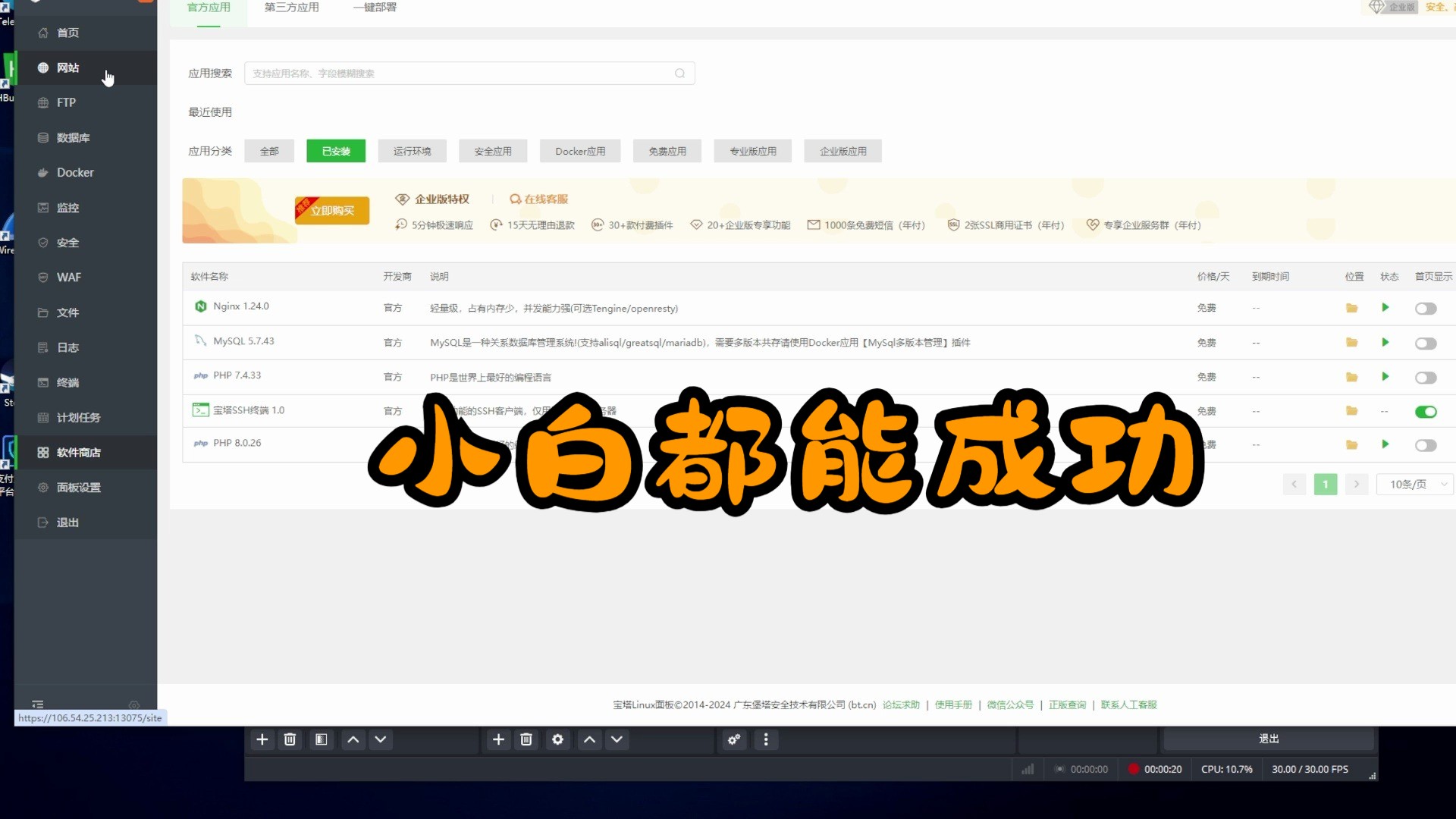Screen dimensions: 1456x819
Task: Open the 网站 website sidebar item
Action: coord(85,67)
